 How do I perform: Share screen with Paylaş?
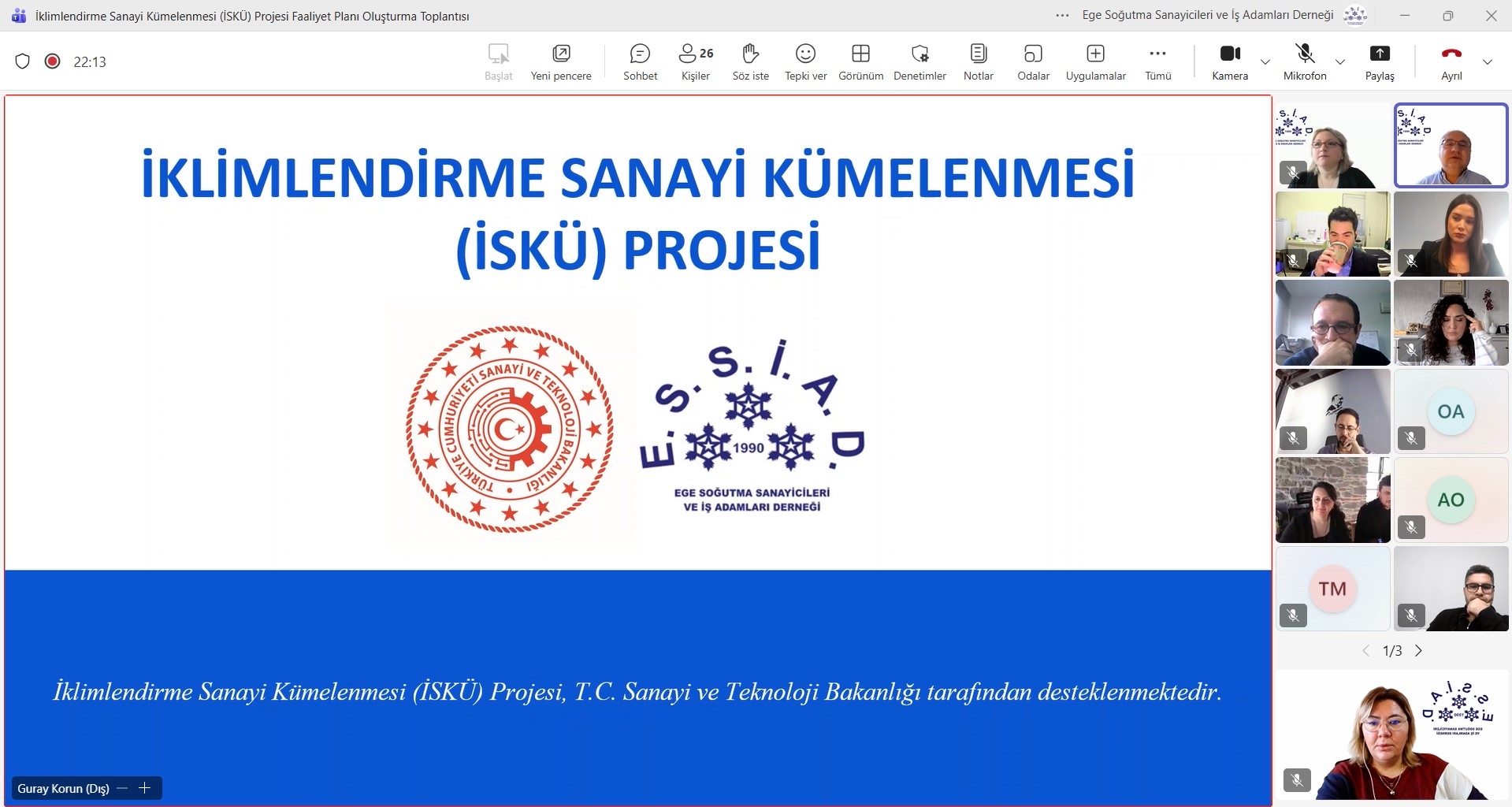pyautogui.click(x=1380, y=61)
